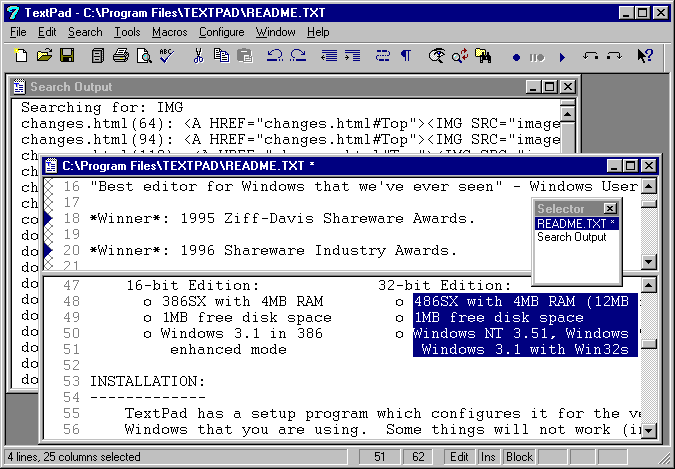Copy selection using the copy icon
Screen dimensions: 675x469
click(221, 56)
